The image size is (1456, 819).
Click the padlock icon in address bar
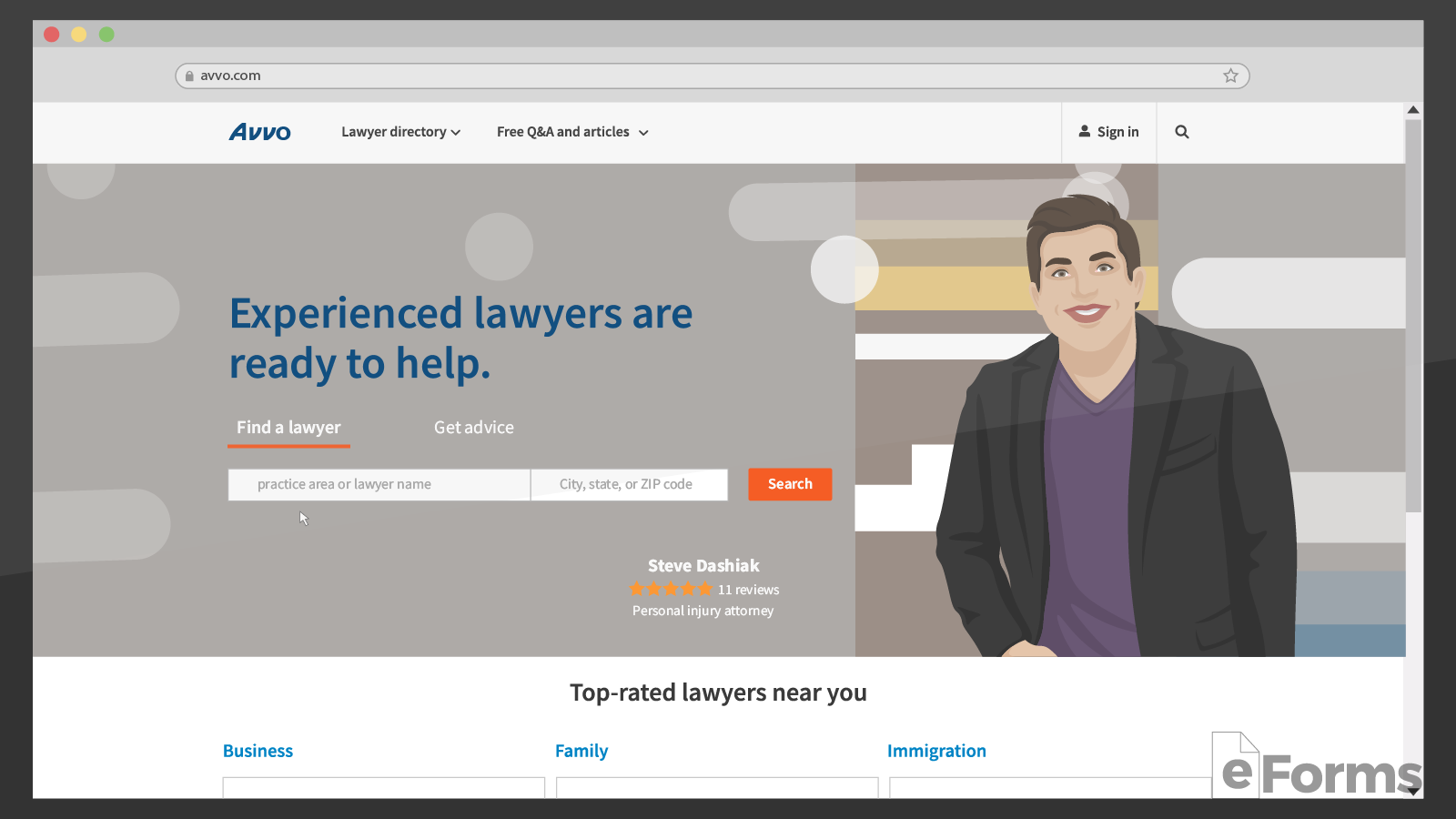[x=189, y=76]
